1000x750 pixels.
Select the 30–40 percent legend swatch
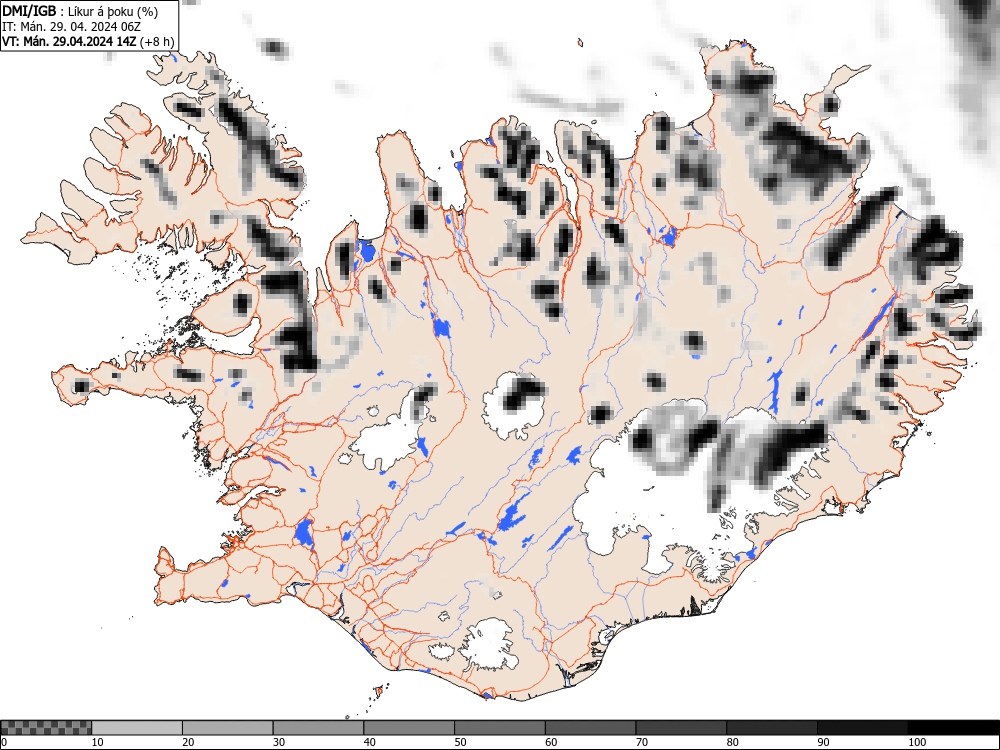318,728
